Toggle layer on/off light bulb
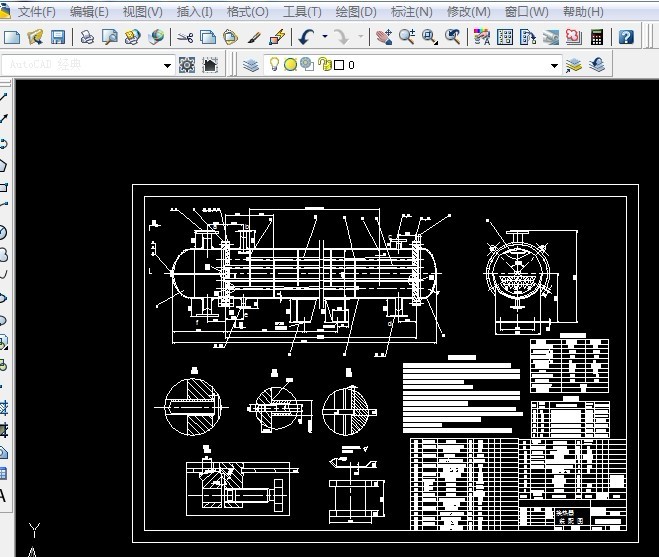This screenshot has height=557, width=659. click(274, 65)
